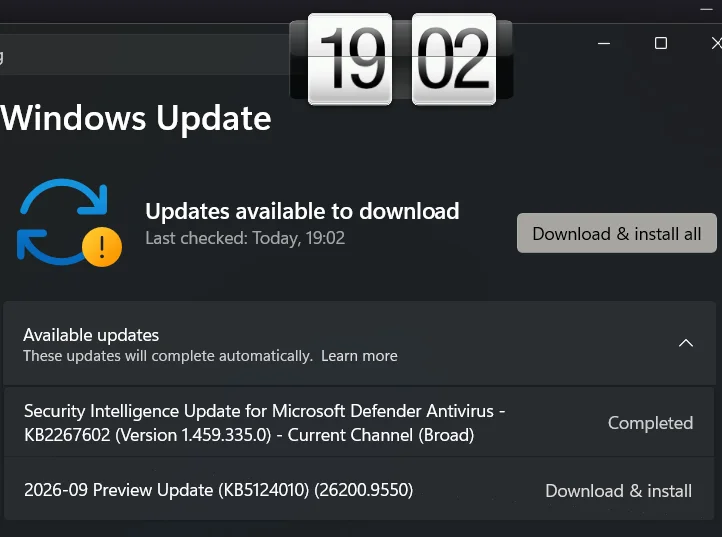Collapse the Available updates section chevron

(686, 343)
